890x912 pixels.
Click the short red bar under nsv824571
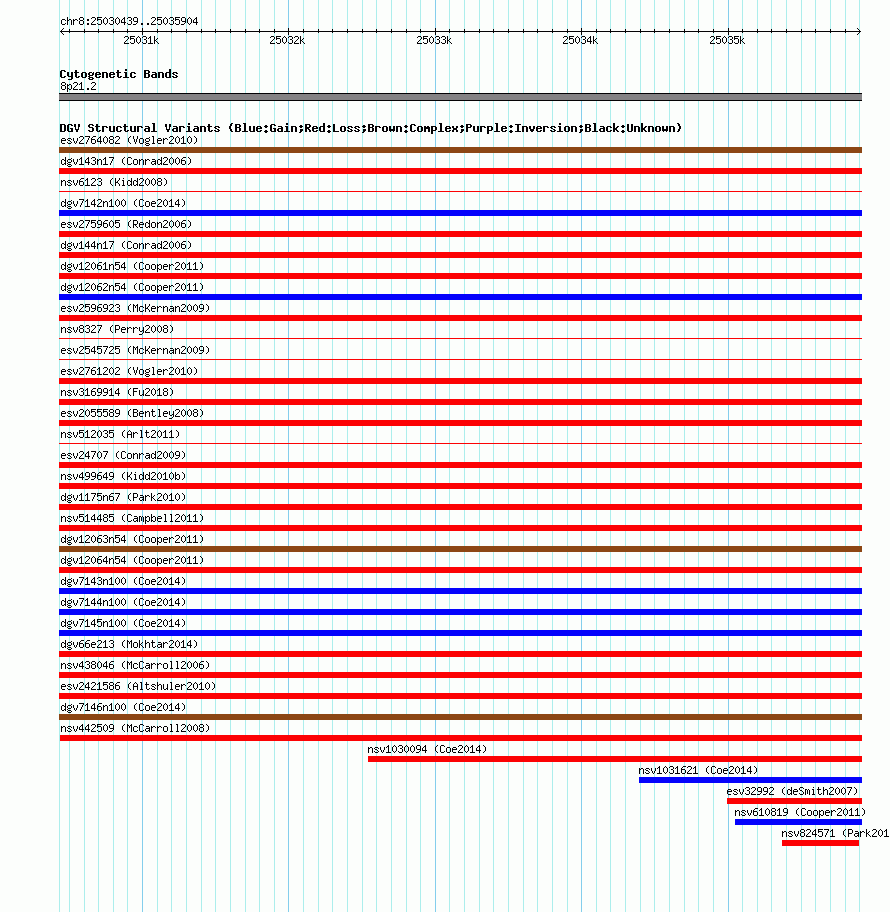pos(820,843)
